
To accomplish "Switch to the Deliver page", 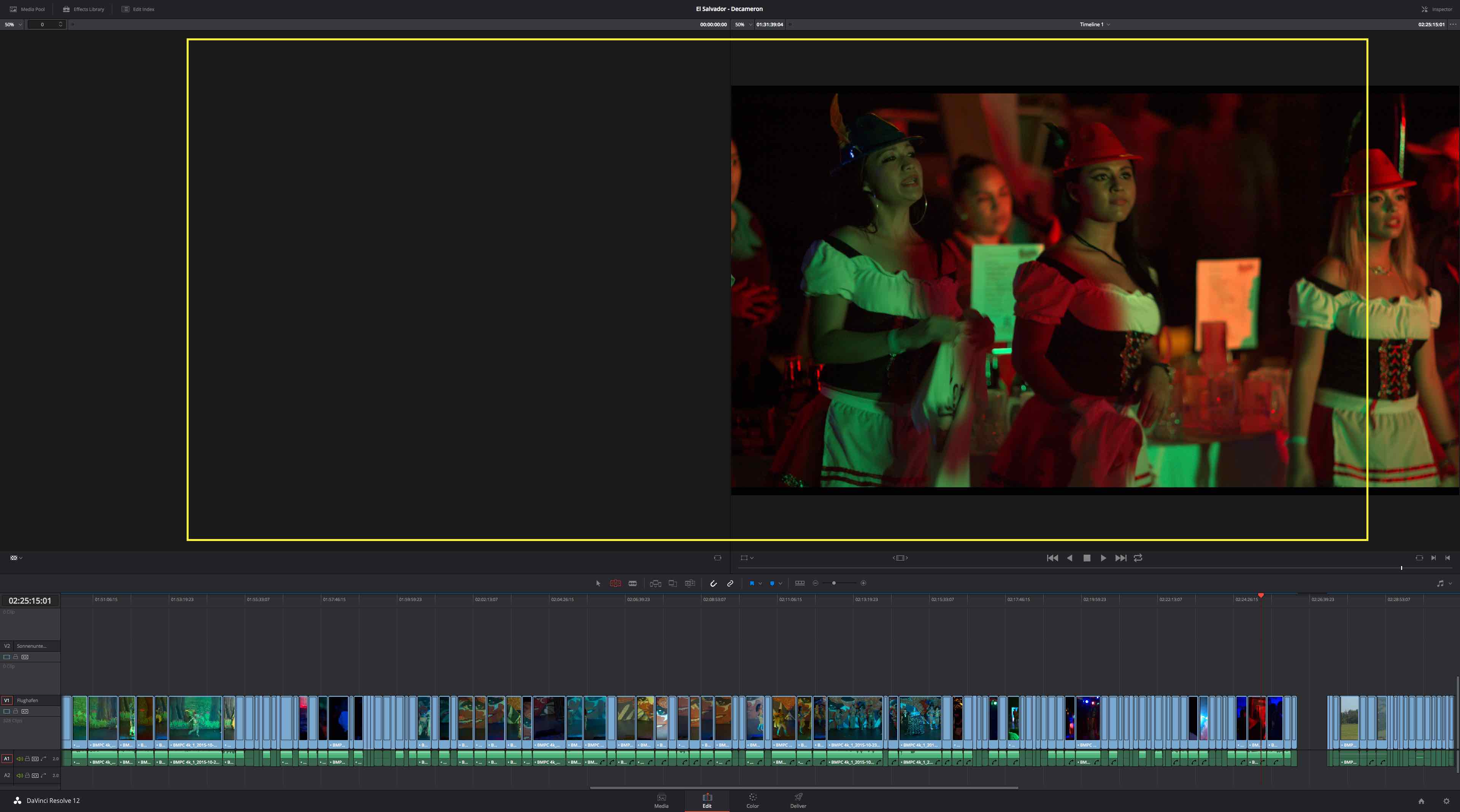I will pos(798,801).
